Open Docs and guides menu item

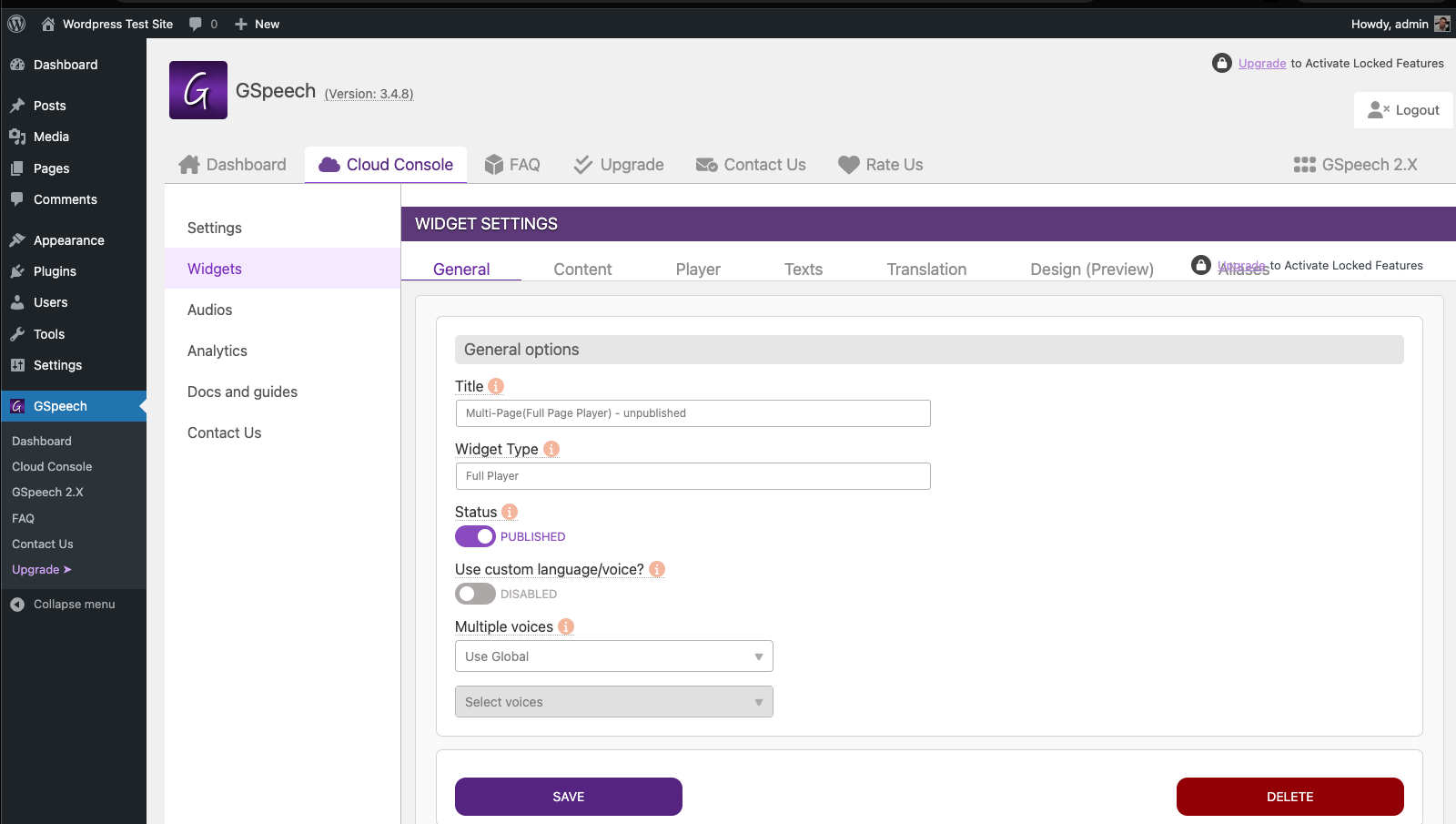[x=282, y=392]
